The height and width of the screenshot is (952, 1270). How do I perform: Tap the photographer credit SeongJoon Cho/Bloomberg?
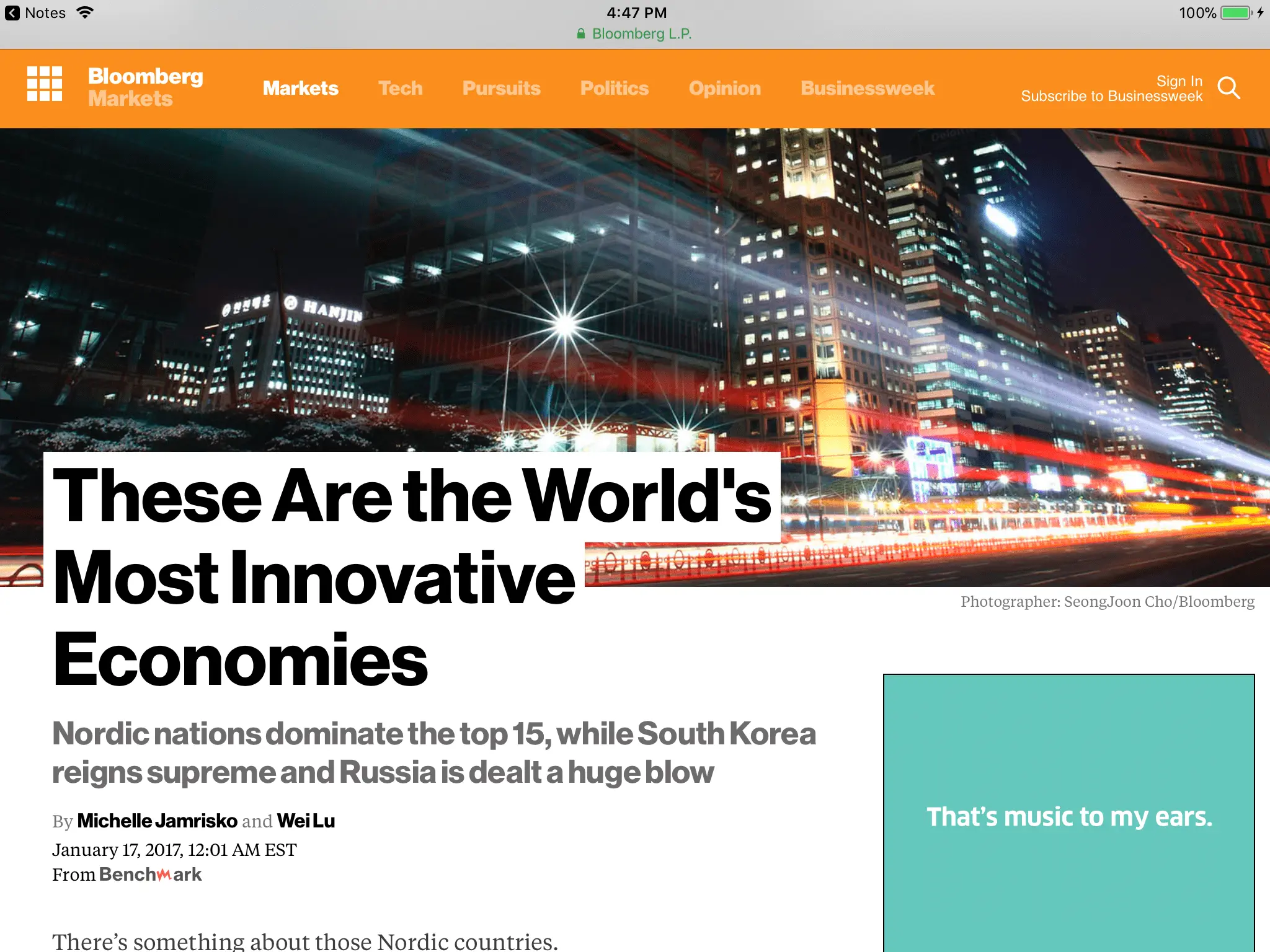pos(1108,601)
